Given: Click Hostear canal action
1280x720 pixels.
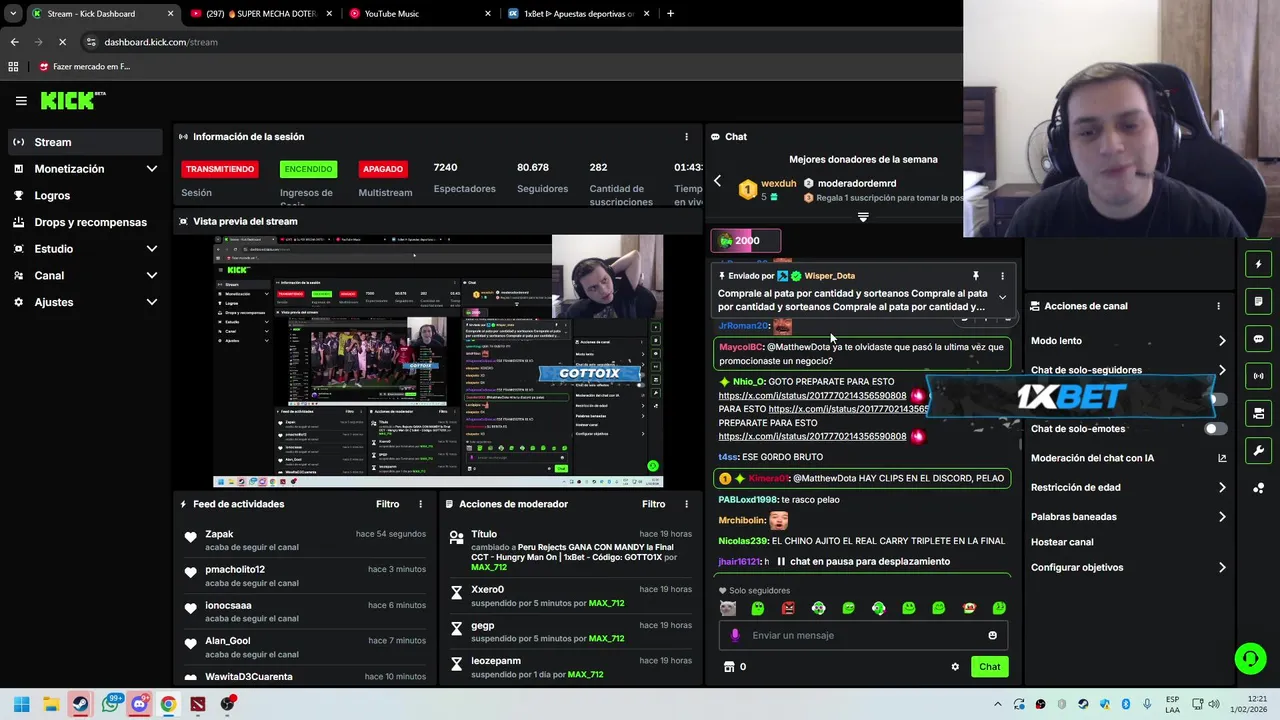Looking at the screenshot, I should [1062, 542].
